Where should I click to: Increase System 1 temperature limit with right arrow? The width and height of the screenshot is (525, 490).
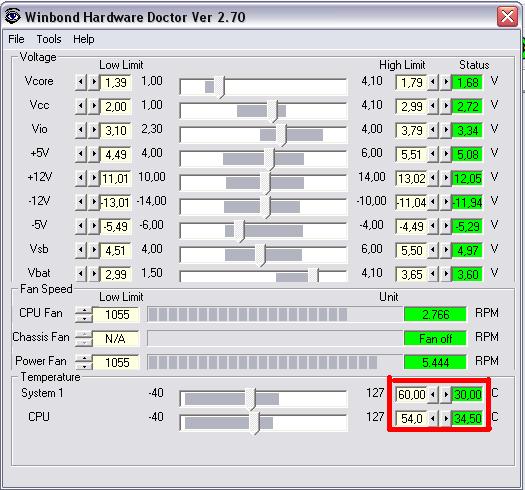pyautogui.click(x=446, y=395)
